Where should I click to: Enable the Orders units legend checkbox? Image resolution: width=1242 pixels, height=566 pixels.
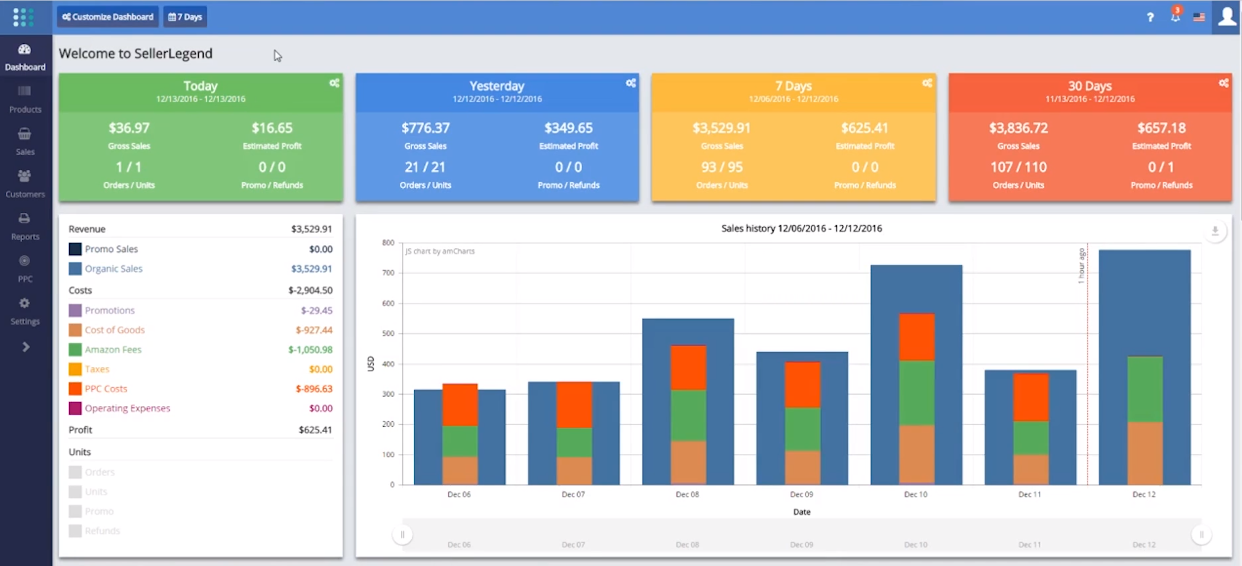(75, 472)
